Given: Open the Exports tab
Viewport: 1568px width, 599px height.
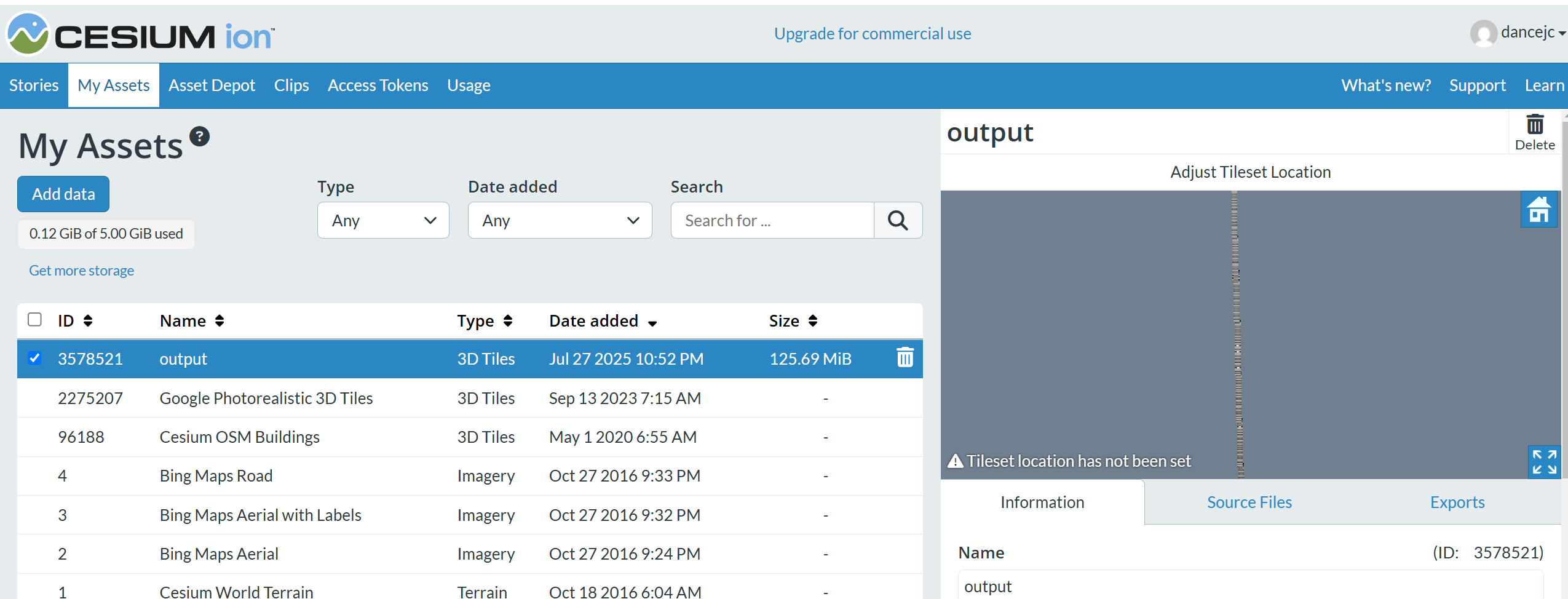Looking at the screenshot, I should point(1457,502).
